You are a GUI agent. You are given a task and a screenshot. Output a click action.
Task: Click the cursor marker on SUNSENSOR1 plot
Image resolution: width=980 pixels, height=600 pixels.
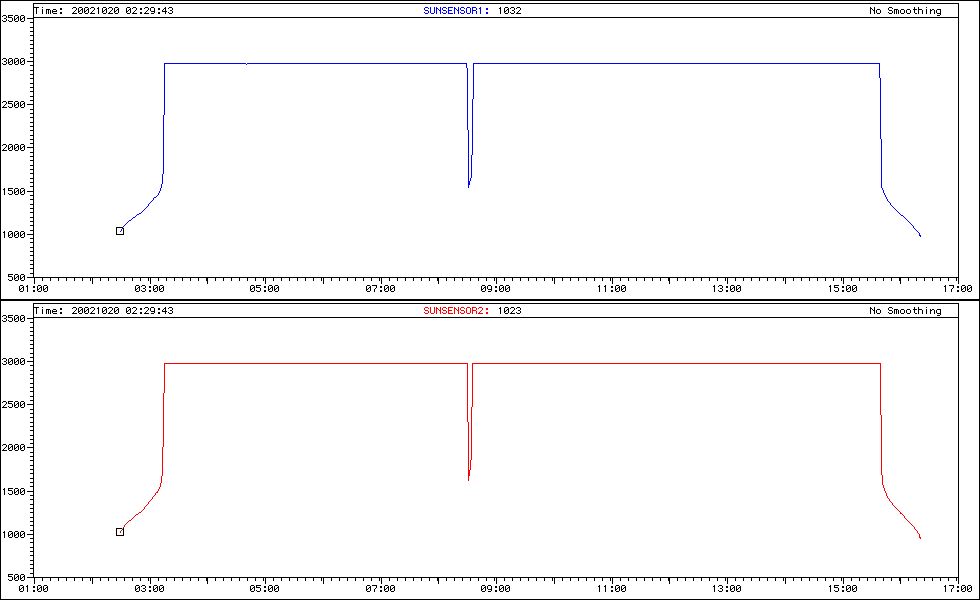tap(120, 231)
